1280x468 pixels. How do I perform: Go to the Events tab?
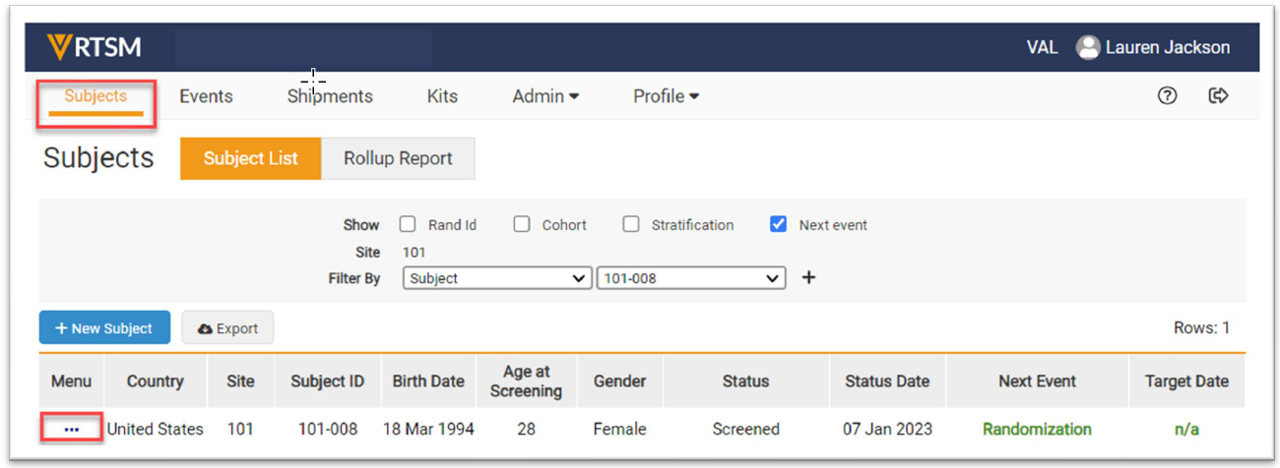206,97
